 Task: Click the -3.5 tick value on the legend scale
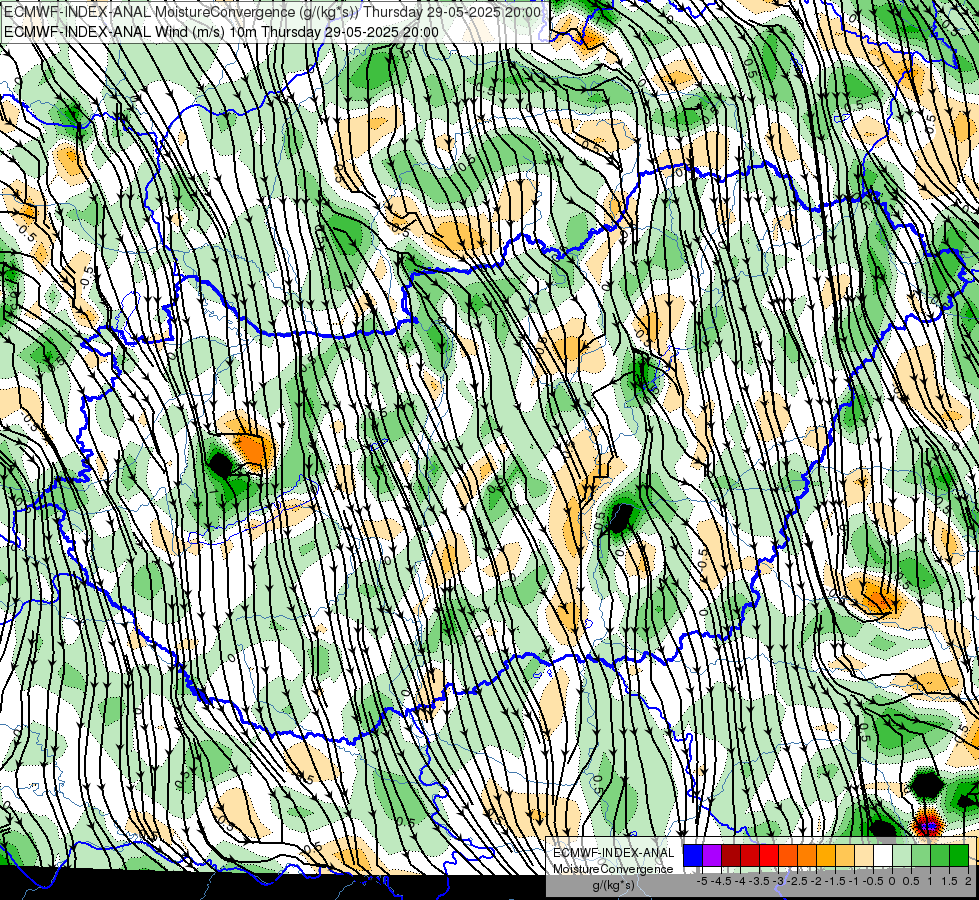tap(759, 881)
